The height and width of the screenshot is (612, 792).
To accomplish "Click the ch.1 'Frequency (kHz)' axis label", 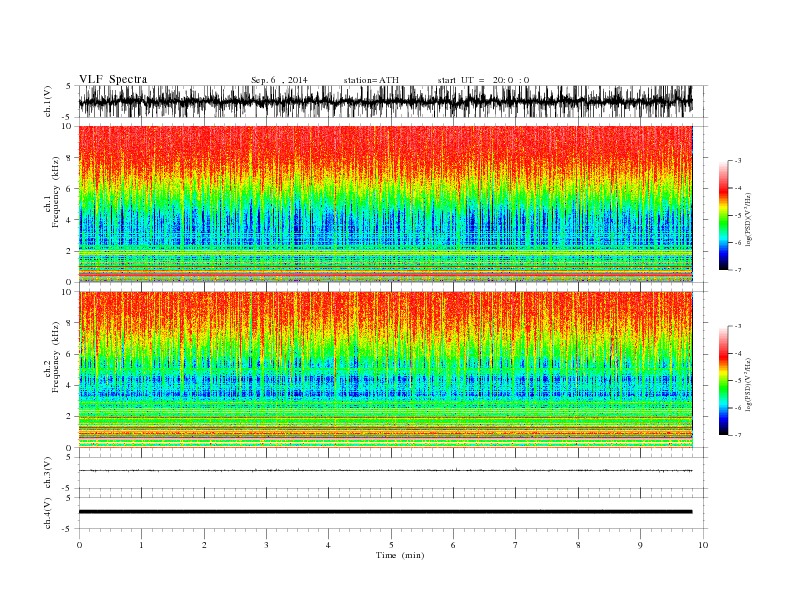I will [x=56, y=192].
